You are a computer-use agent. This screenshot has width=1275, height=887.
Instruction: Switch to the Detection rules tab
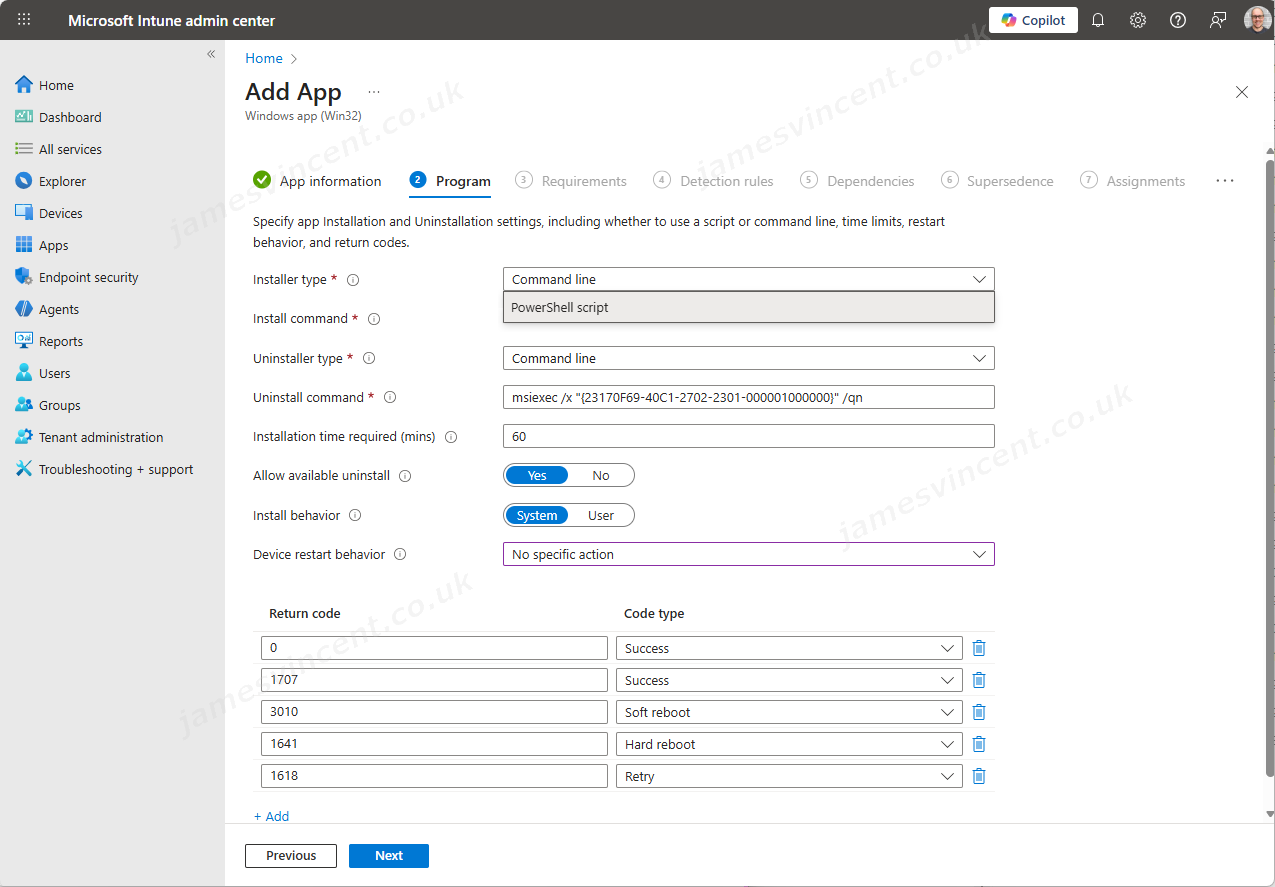[726, 181]
